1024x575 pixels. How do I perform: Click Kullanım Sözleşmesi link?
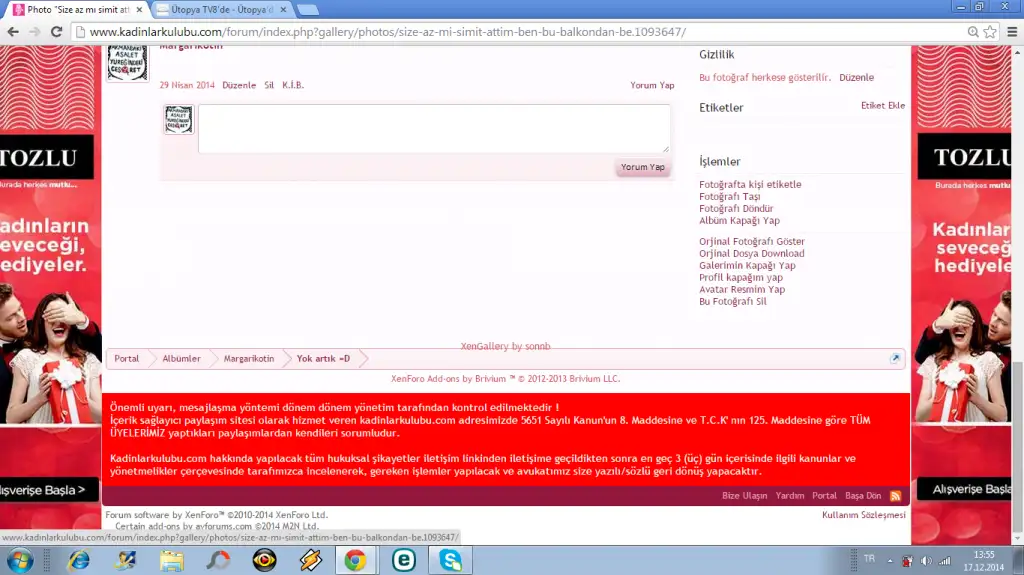863,515
